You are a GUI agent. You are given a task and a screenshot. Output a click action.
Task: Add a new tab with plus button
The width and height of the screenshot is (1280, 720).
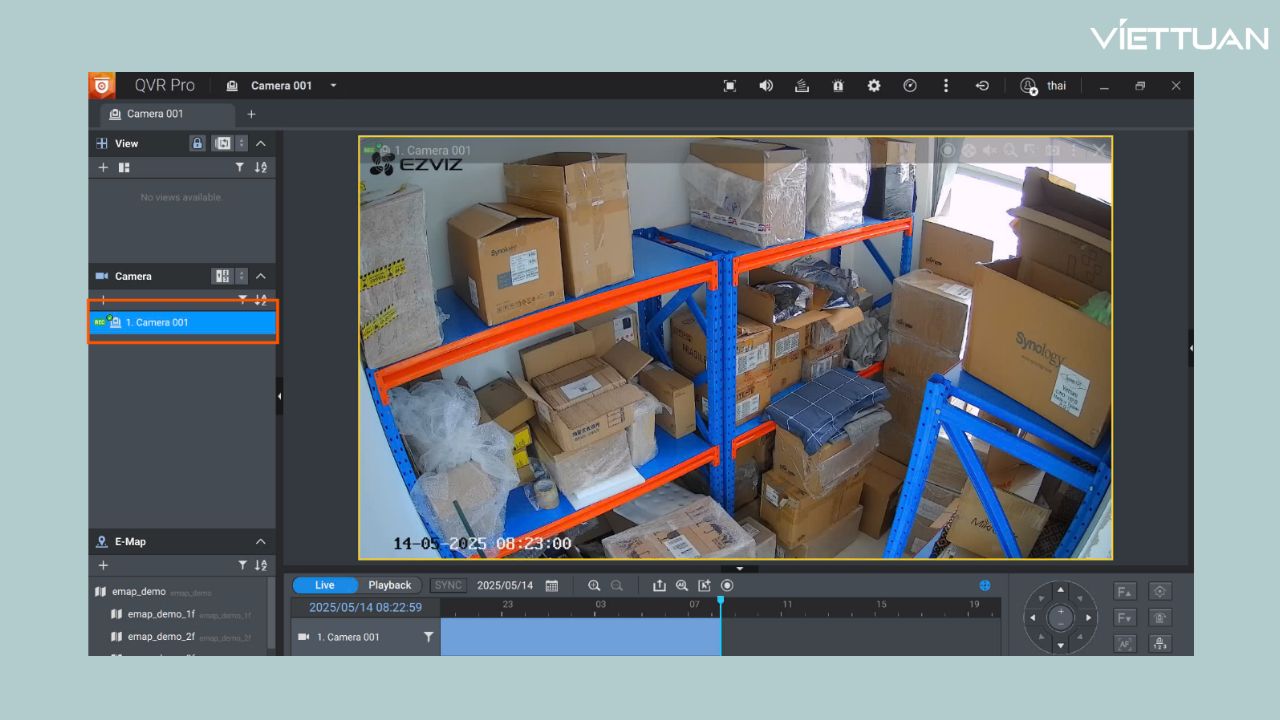(x=251, y=115)
